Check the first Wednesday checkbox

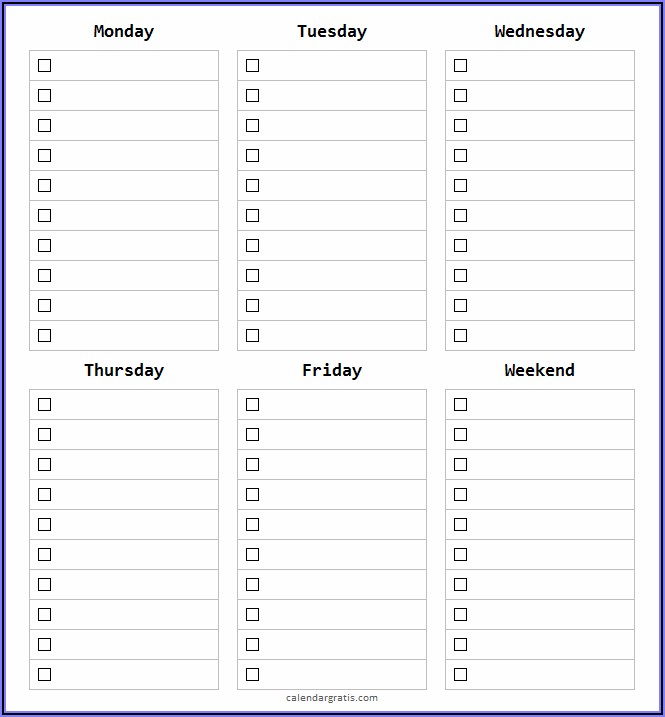(460, 66)
